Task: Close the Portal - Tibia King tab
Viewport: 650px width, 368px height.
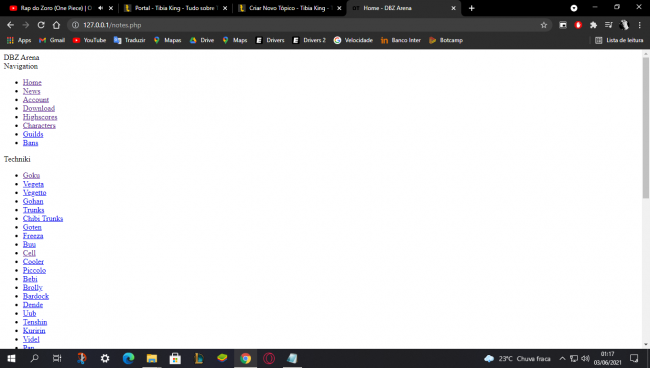Action: [x=225, y=8]
